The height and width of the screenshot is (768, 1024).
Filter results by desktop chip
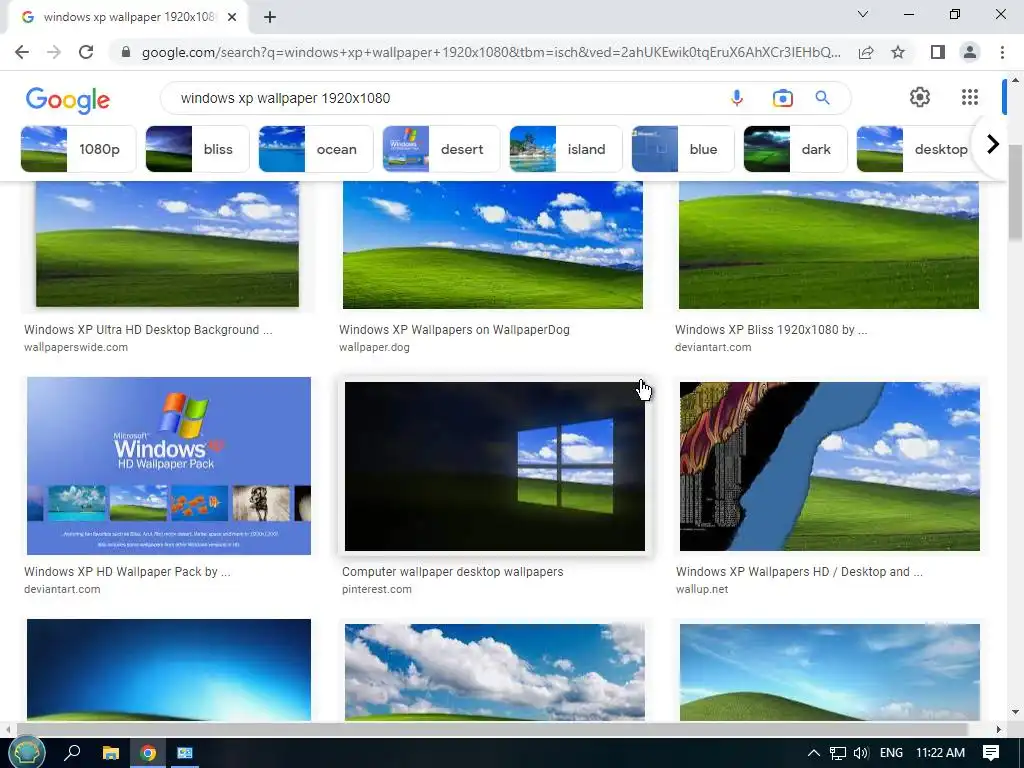(918, 149)
